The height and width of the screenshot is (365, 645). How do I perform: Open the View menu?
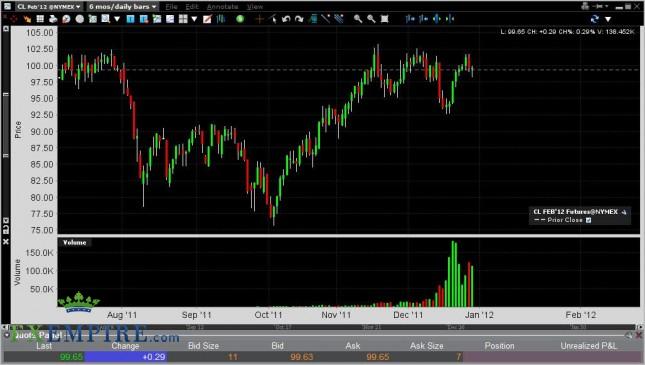point(255,7)
